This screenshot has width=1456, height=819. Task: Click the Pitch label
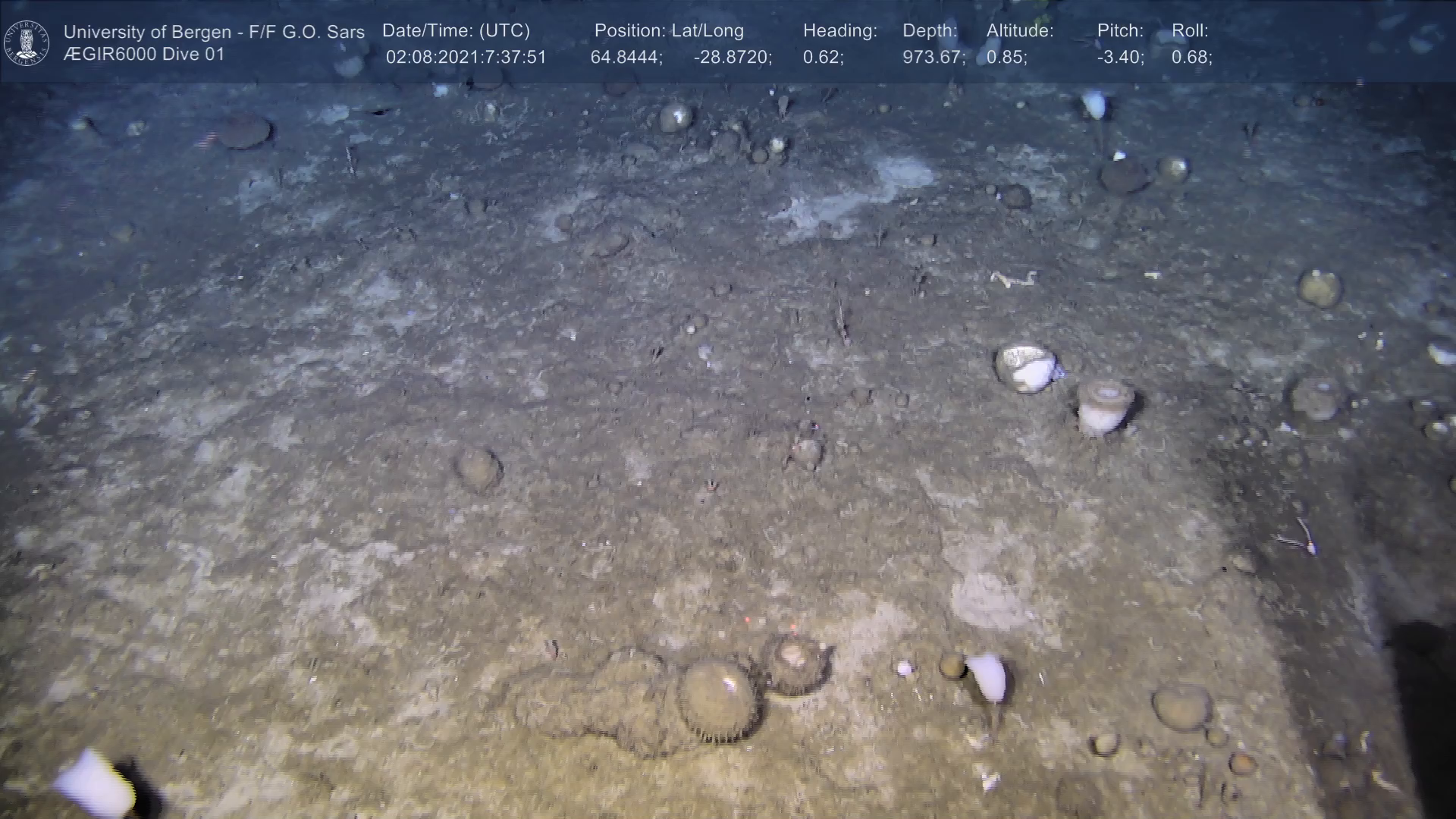pyautogui.click(x=1120, y=31)
